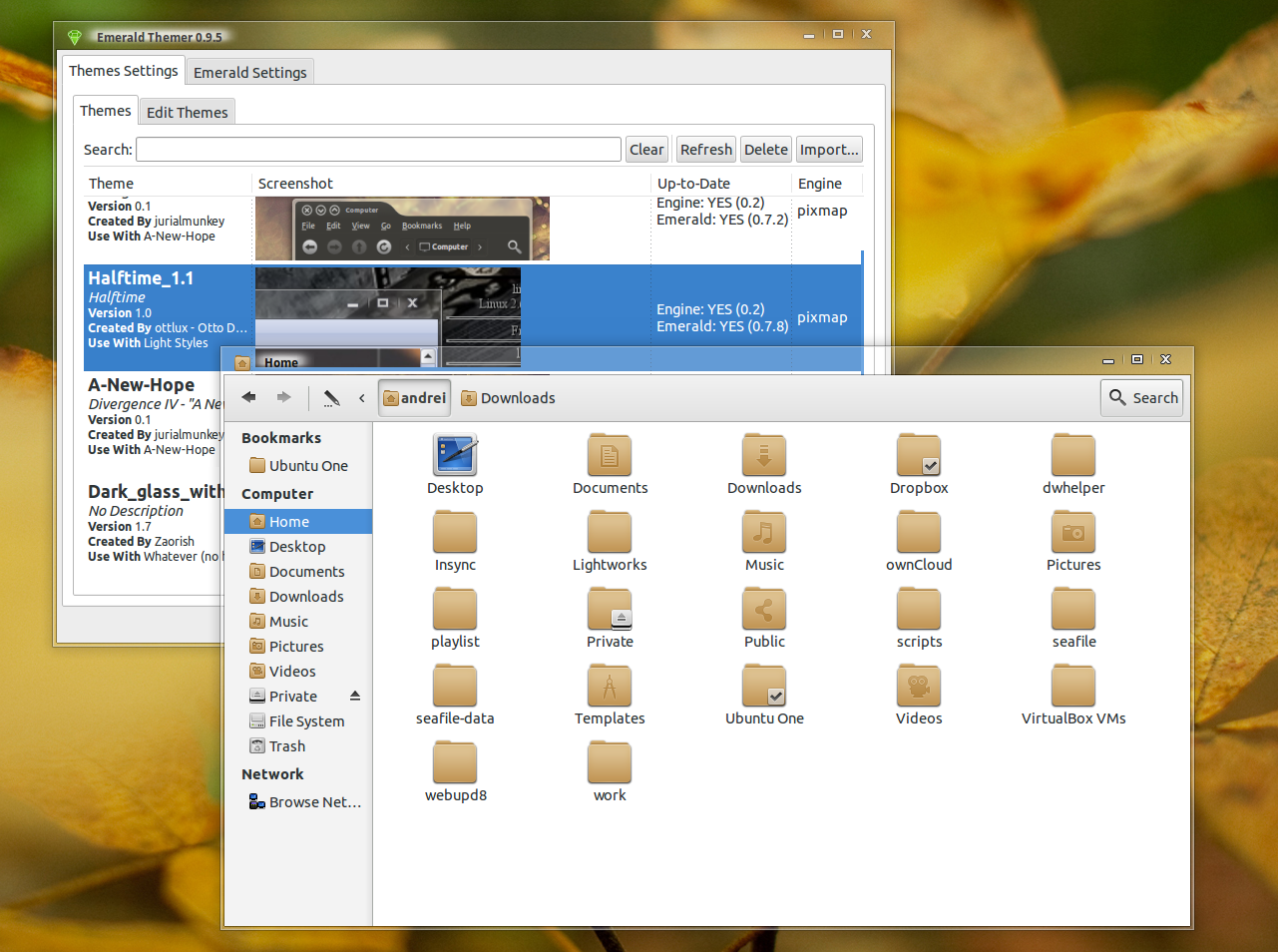Open the Music folder icon in file view
Viewport: 1278px width, 952px height.
coord(764,532)
